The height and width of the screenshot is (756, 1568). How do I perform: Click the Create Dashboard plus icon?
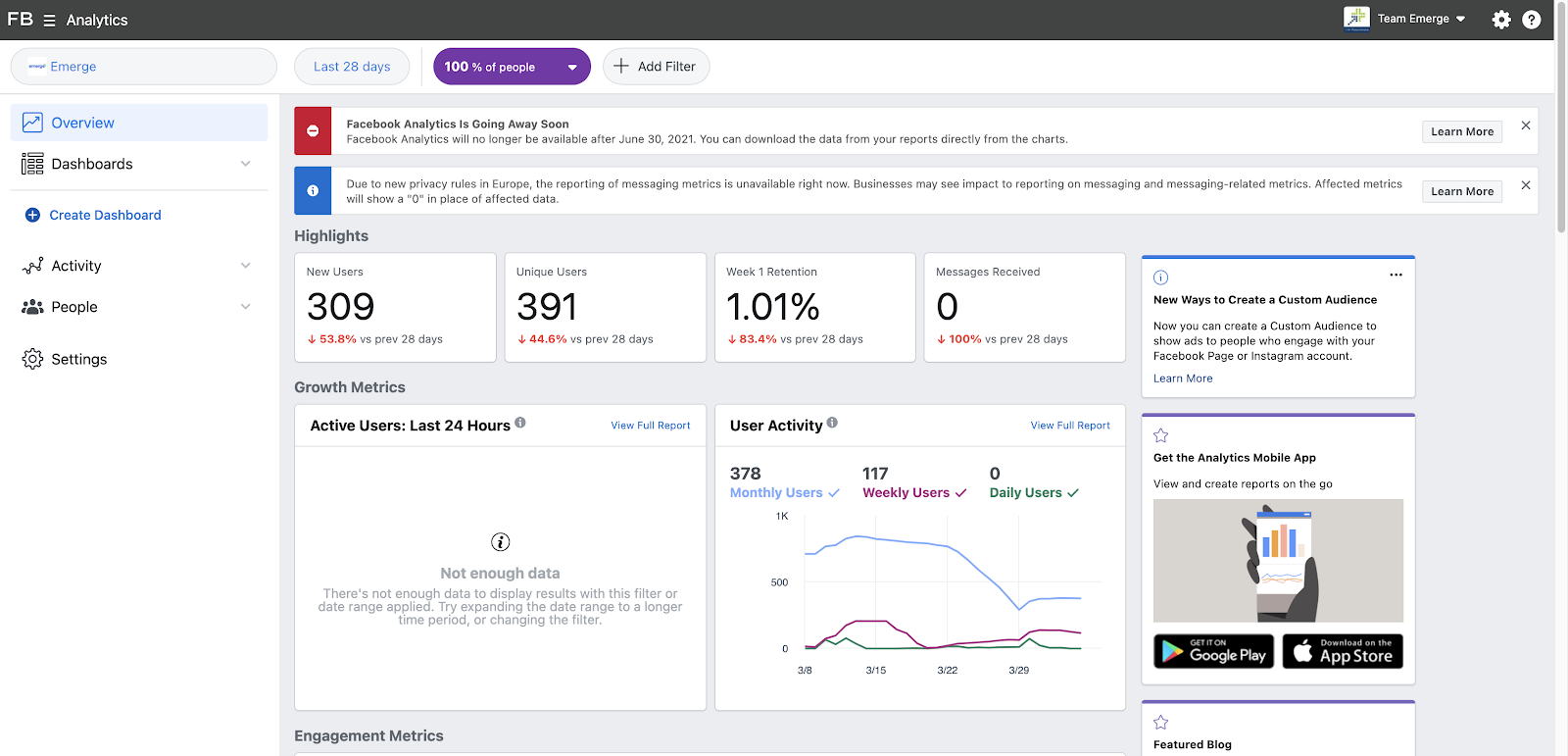[32, 215]
